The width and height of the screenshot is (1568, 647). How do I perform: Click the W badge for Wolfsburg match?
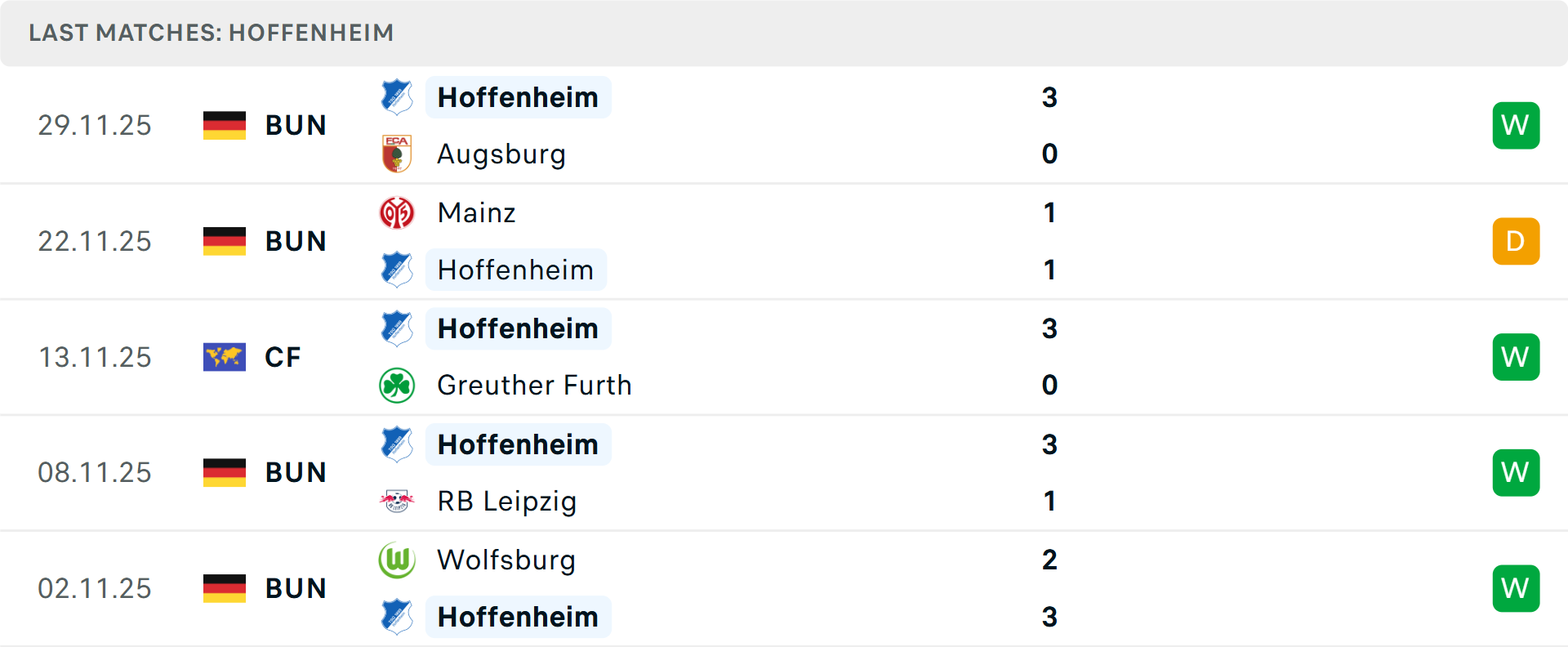coord(1516,588)
